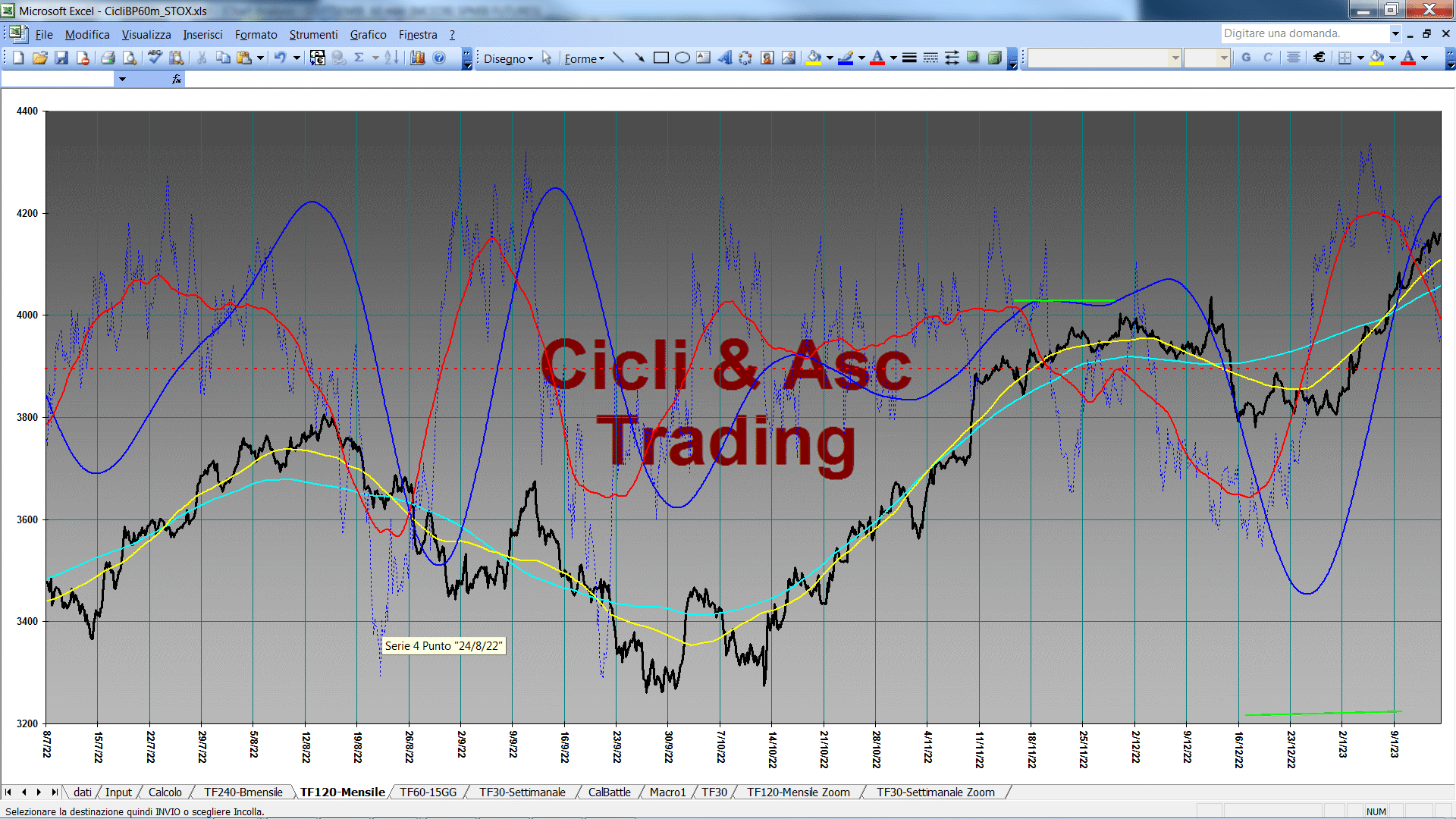Click the Cut scissors icon
1456x819 pixels.
202,58
